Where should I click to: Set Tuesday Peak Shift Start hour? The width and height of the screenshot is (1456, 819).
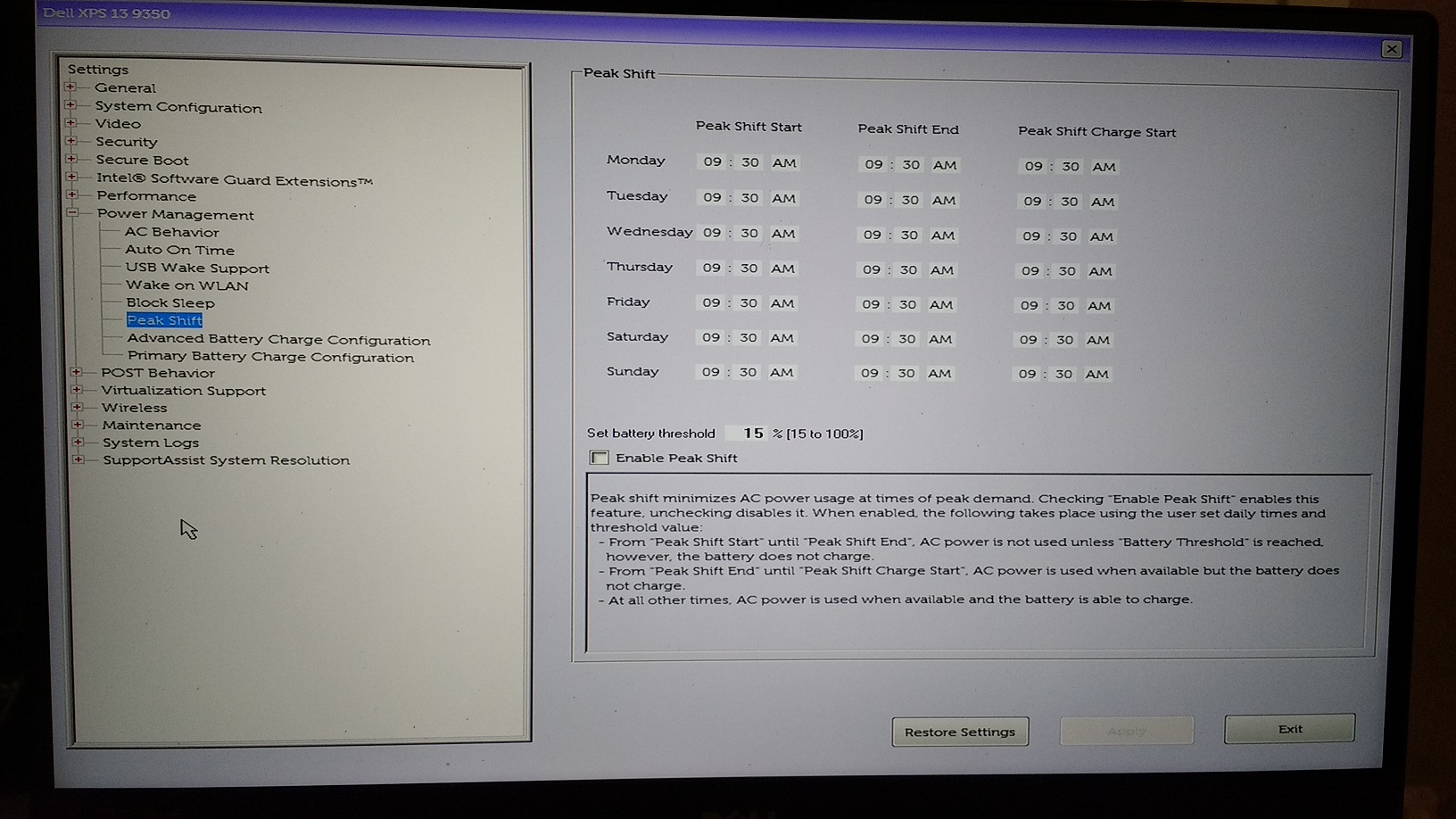pyautogui.click(x=712, y=197)
